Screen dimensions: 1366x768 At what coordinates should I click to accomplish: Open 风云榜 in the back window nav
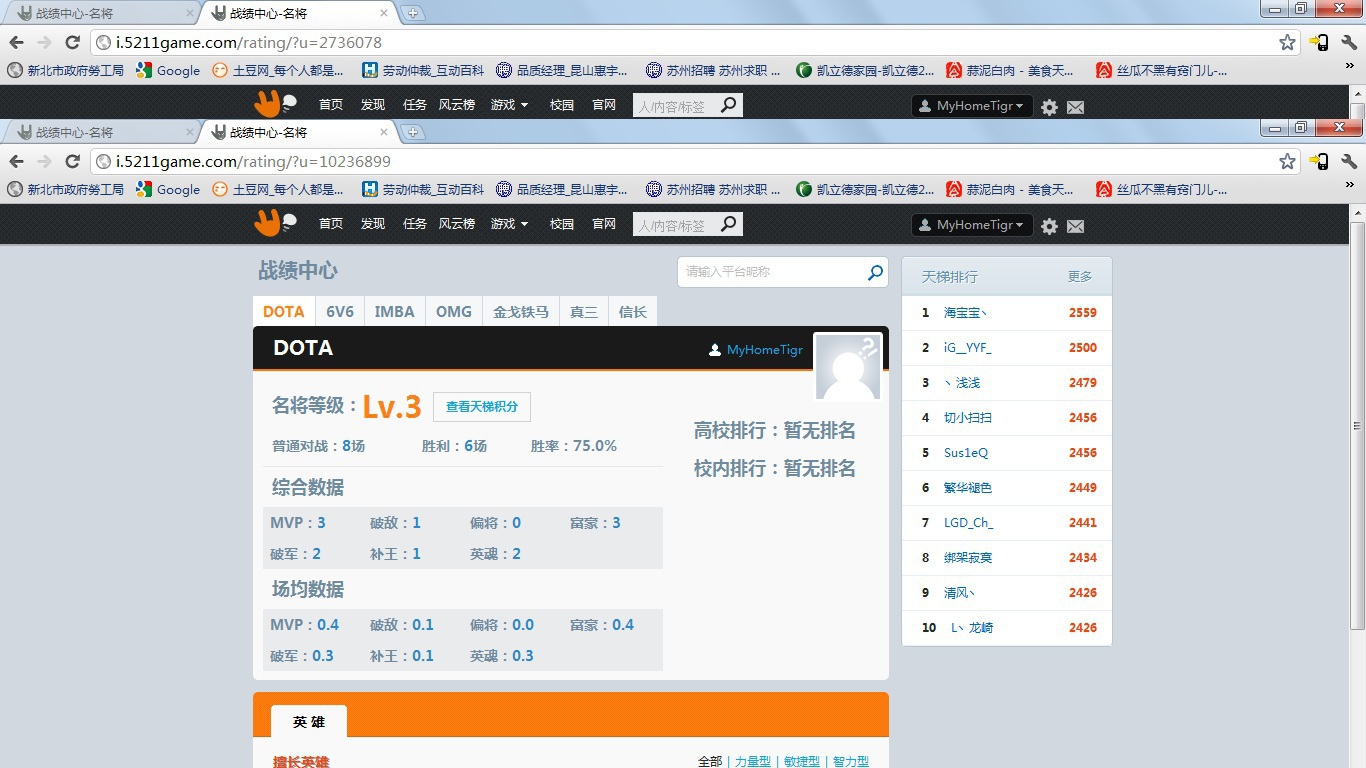(457, 105)
